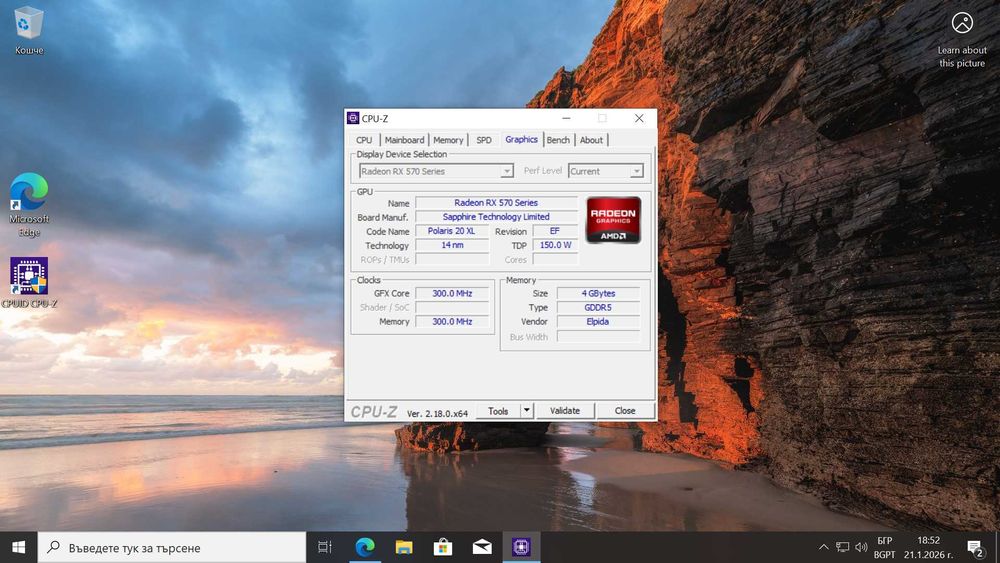Click the Sapphire Technology Limited value

[x=496, y=217]
